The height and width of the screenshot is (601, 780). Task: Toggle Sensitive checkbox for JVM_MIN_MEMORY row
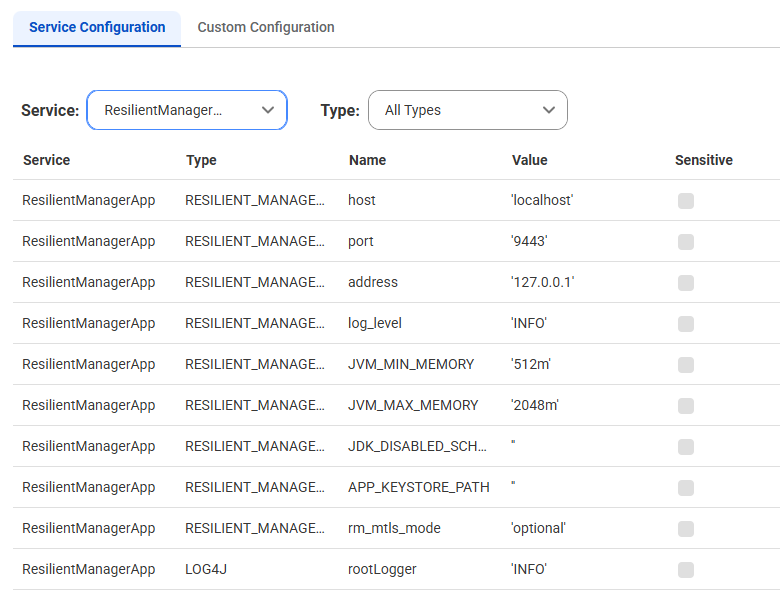[685, 365]
